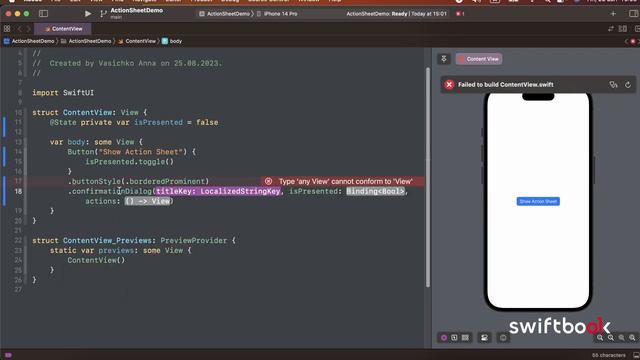Click the inline error 'any View' cannot conform
The image size is (640, 360).
[343, 181]
